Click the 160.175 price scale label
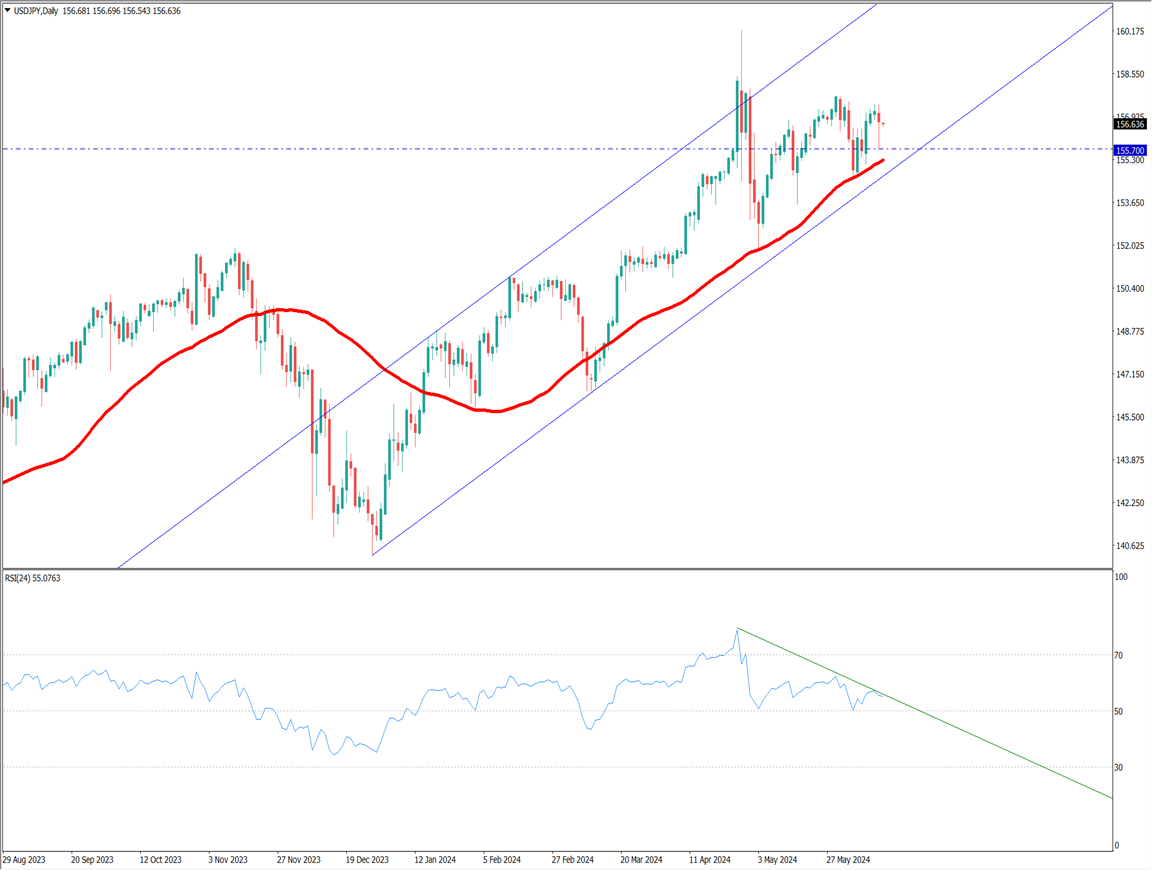Viewport: 1152px width, 870px height. 1130,32
